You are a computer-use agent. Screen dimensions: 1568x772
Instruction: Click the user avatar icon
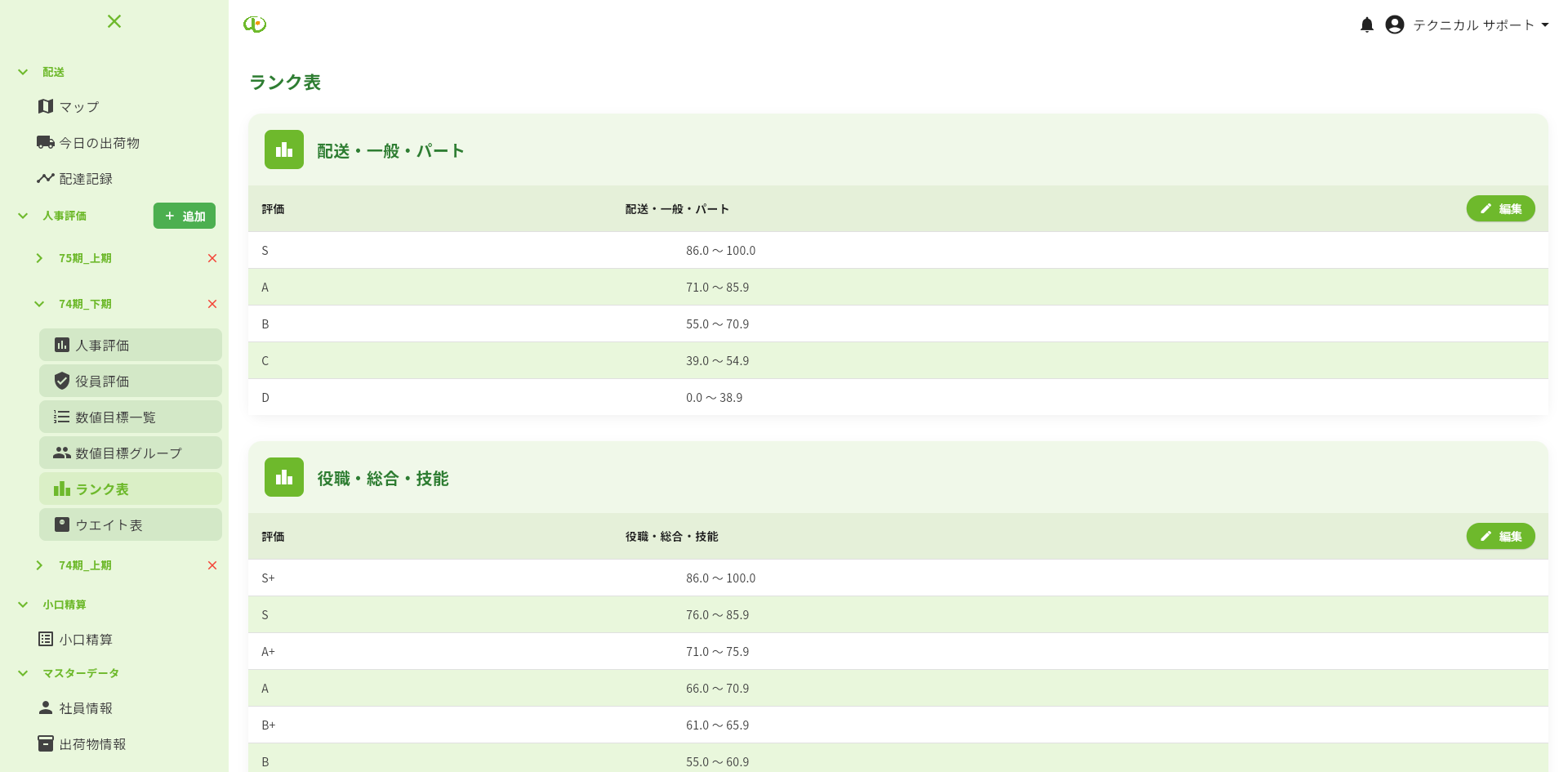click(x=1394, y=25)
